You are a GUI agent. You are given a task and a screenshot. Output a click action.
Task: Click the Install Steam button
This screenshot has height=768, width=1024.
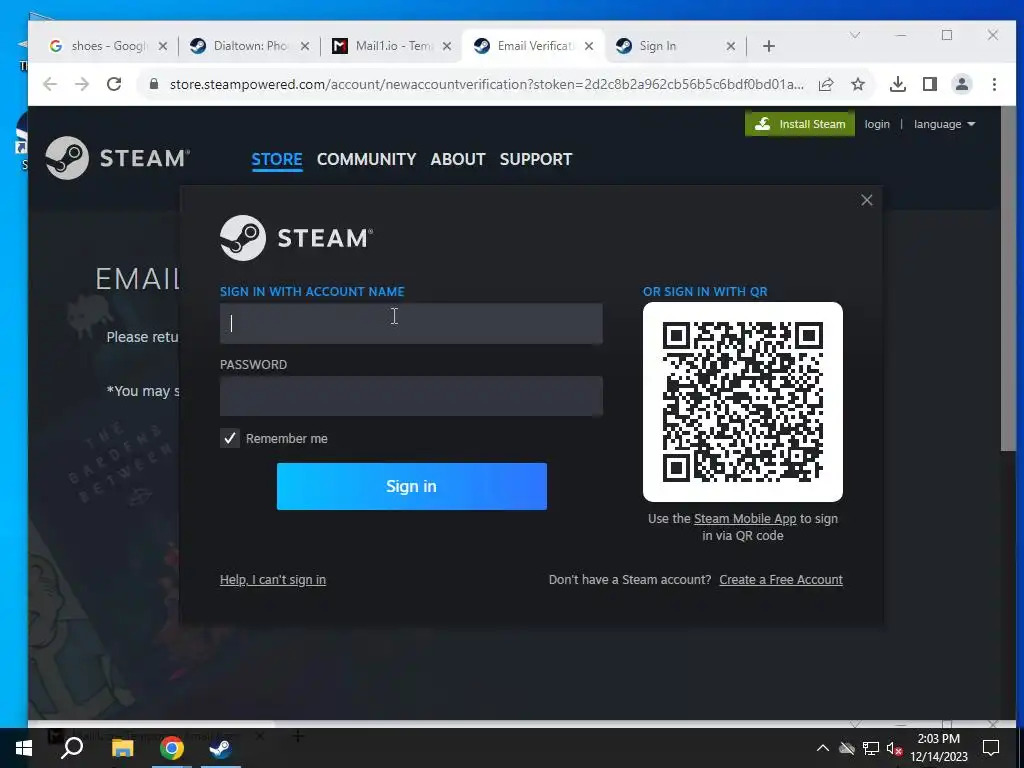click(x=799, y=124)
